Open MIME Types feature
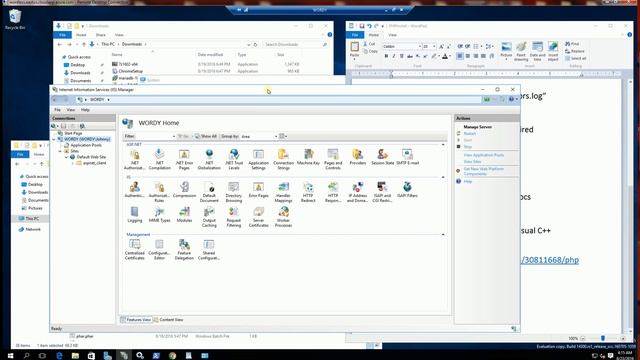The height and width of the screenshot is (360, 640). coord(160,215)
